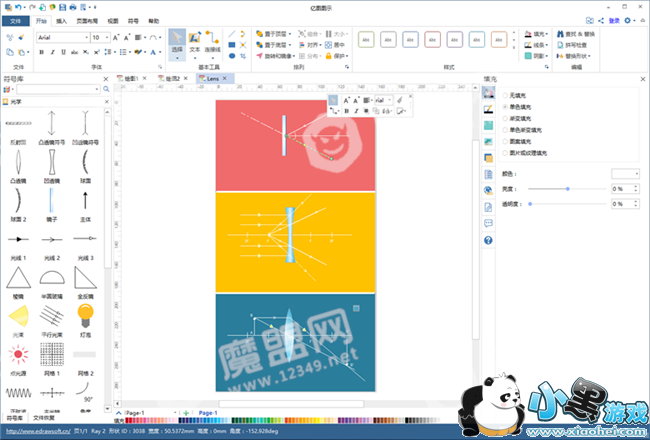This screenshot has width=650, height=440.
Task: Click the 登录 (Login) link
Action: pyautogui.click(x=614, y=20)
